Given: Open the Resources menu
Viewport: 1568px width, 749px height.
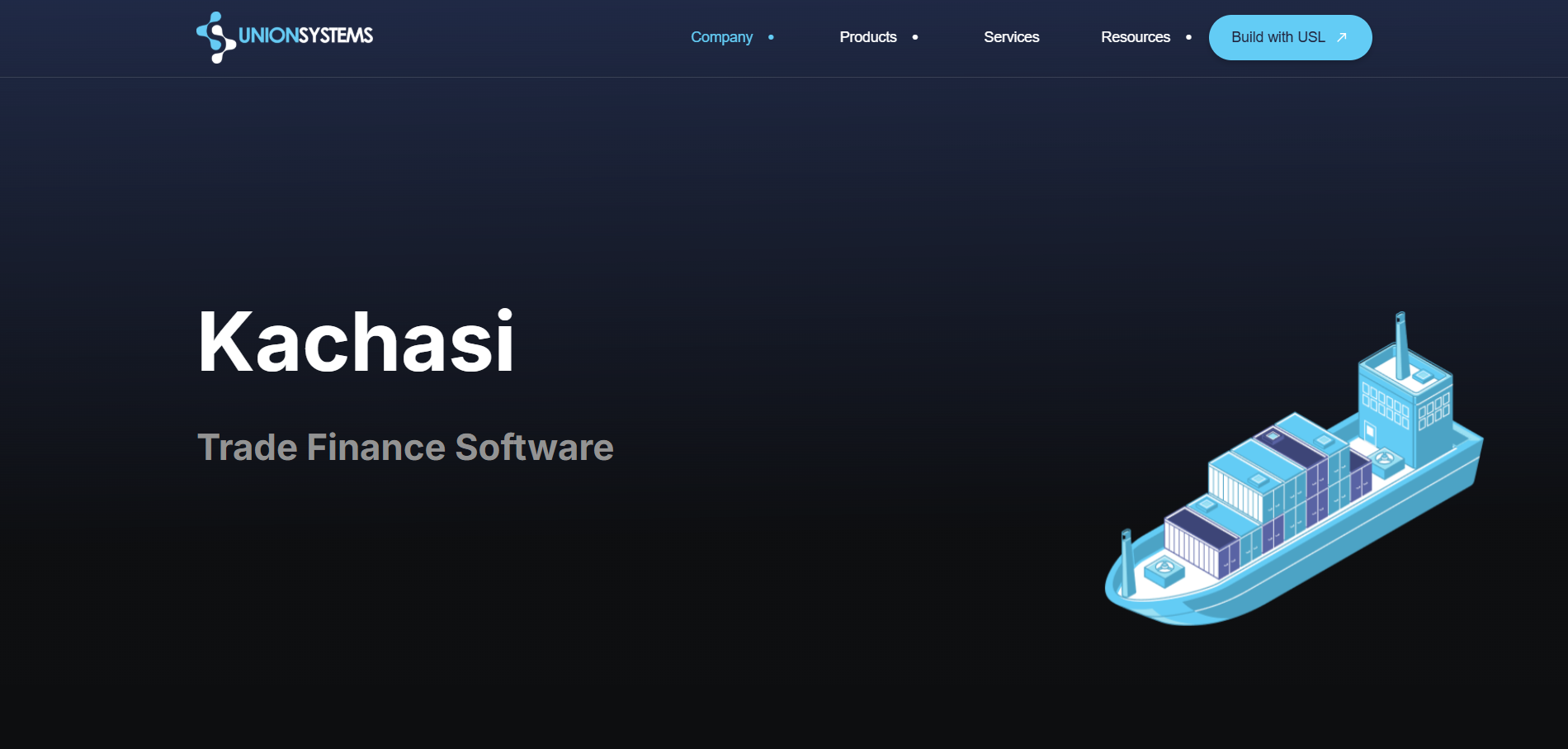Looking at the screenshot, I should coord(1136,37).
